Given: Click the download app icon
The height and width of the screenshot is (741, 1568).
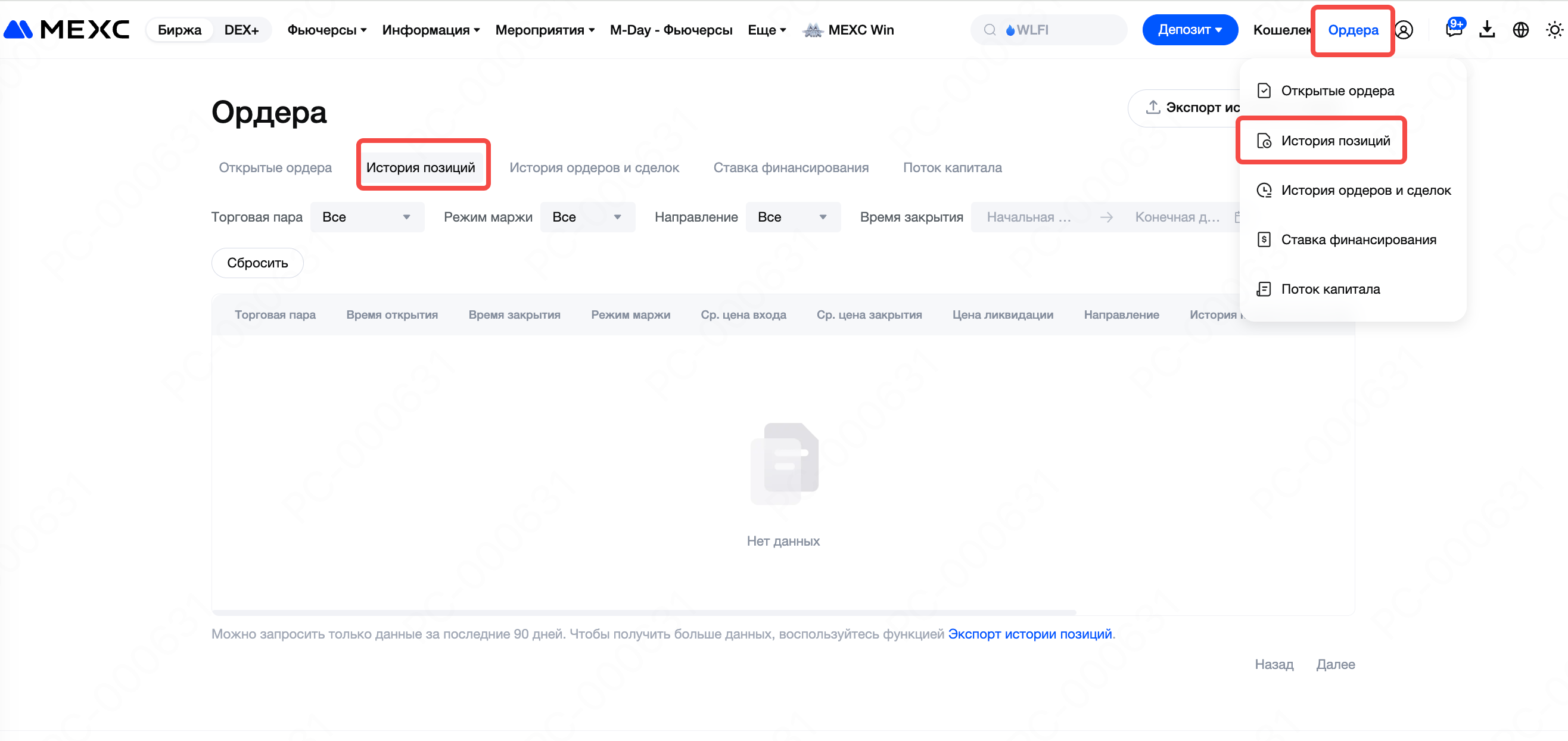Looking at the screenshot, I should coord(1487,29).
